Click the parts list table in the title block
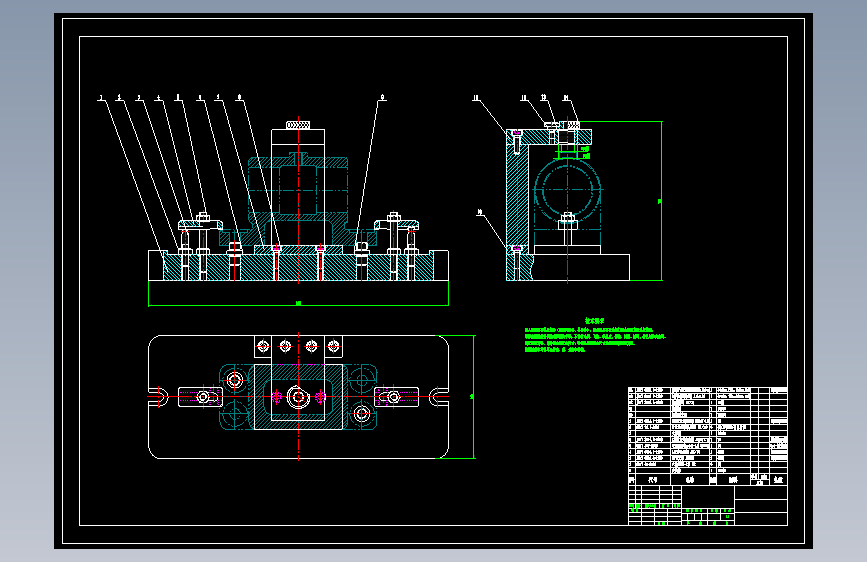Image resolution: width=867 pixels, height=562 pixels. [708, 436]
